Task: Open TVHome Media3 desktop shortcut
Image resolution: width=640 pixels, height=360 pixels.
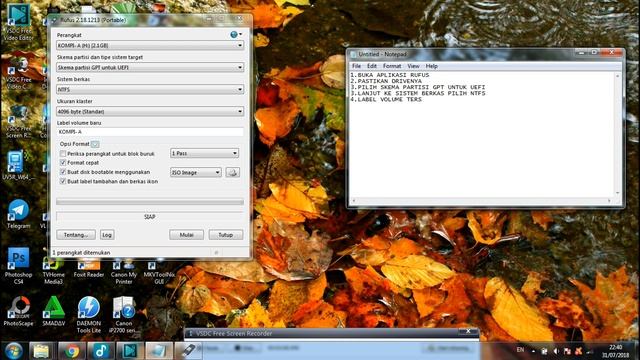Action: 53,271
